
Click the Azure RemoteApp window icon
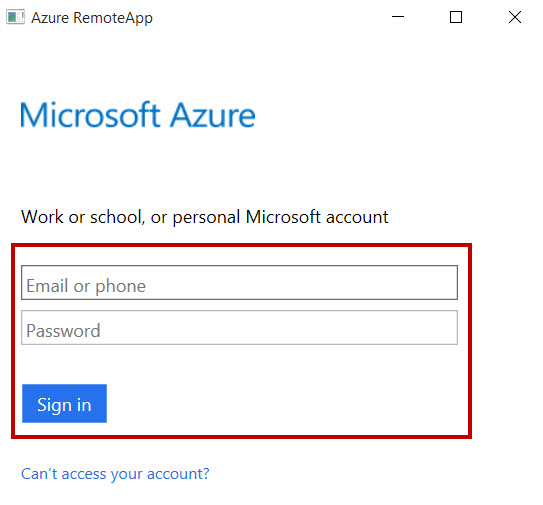16,17
